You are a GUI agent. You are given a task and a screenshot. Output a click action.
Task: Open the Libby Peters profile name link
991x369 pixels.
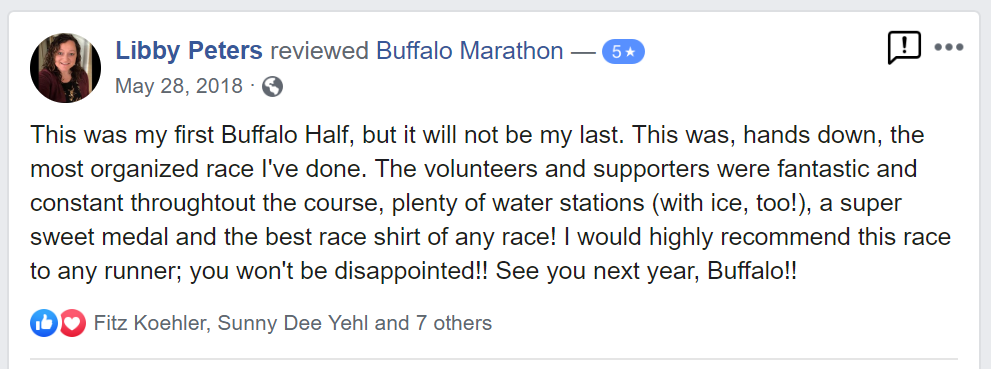coord(189,51)
